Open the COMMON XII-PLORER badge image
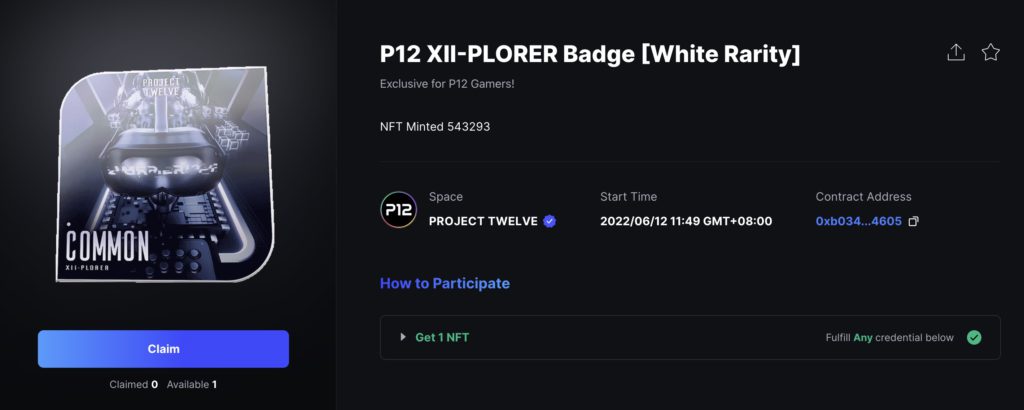This screenshot has height=410, width=1024. tap(165, 174)
